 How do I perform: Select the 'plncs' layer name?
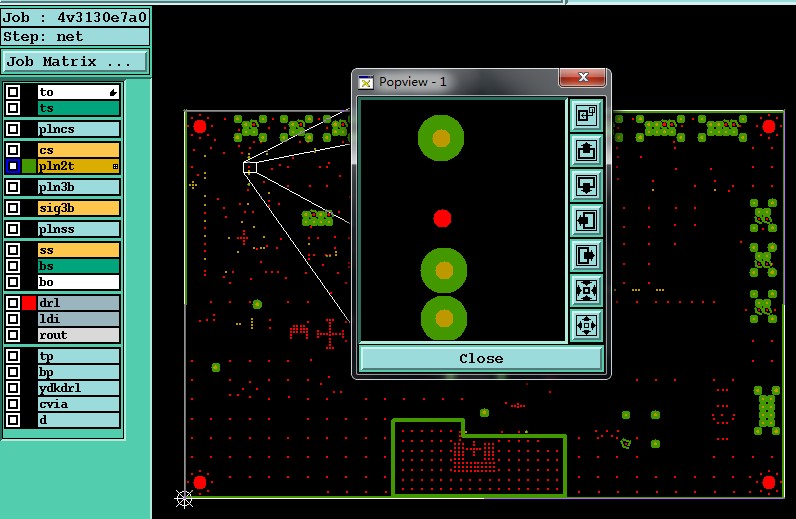[79, 129]
